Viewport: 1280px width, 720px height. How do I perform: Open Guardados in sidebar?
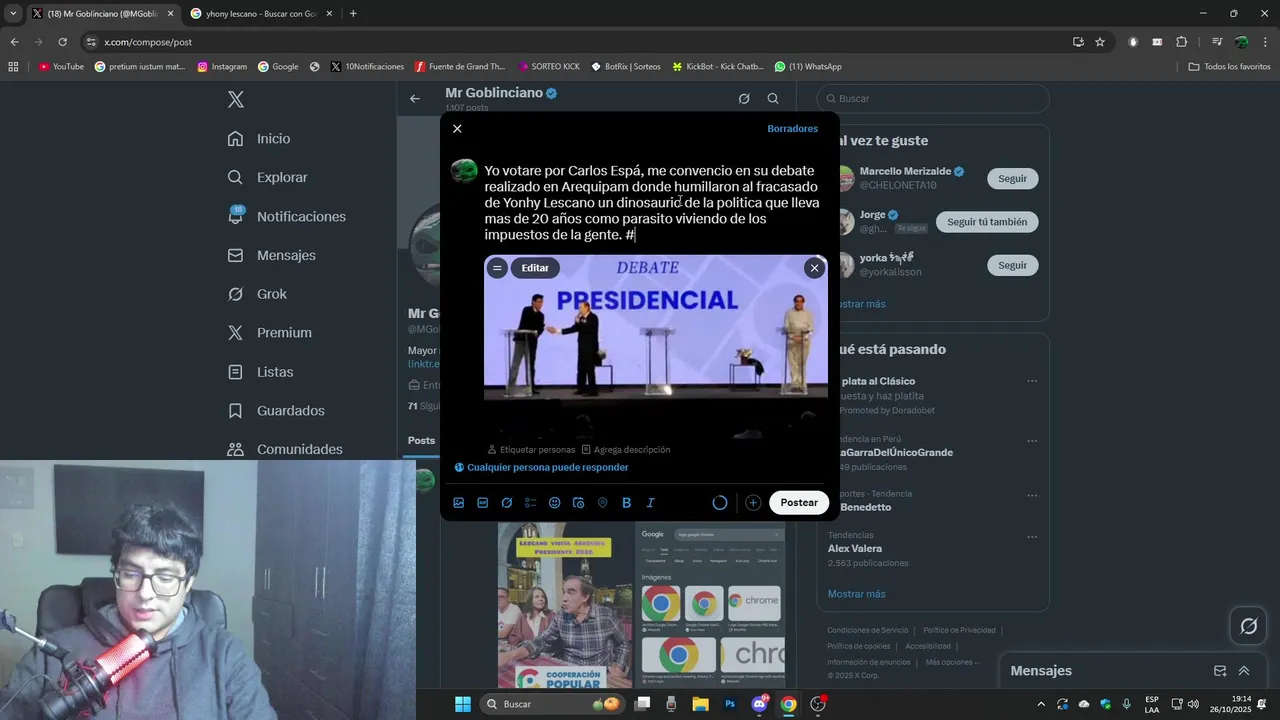[x=277, y=411]
